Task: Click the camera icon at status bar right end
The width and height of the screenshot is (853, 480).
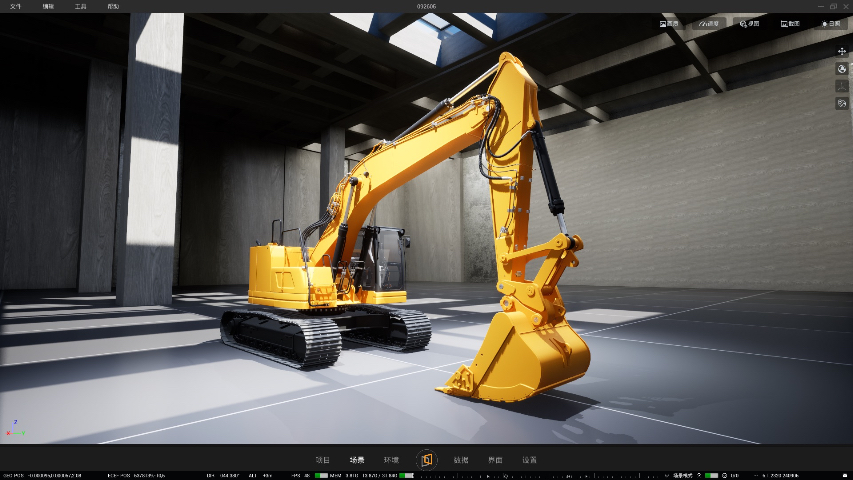Action: 846,476
